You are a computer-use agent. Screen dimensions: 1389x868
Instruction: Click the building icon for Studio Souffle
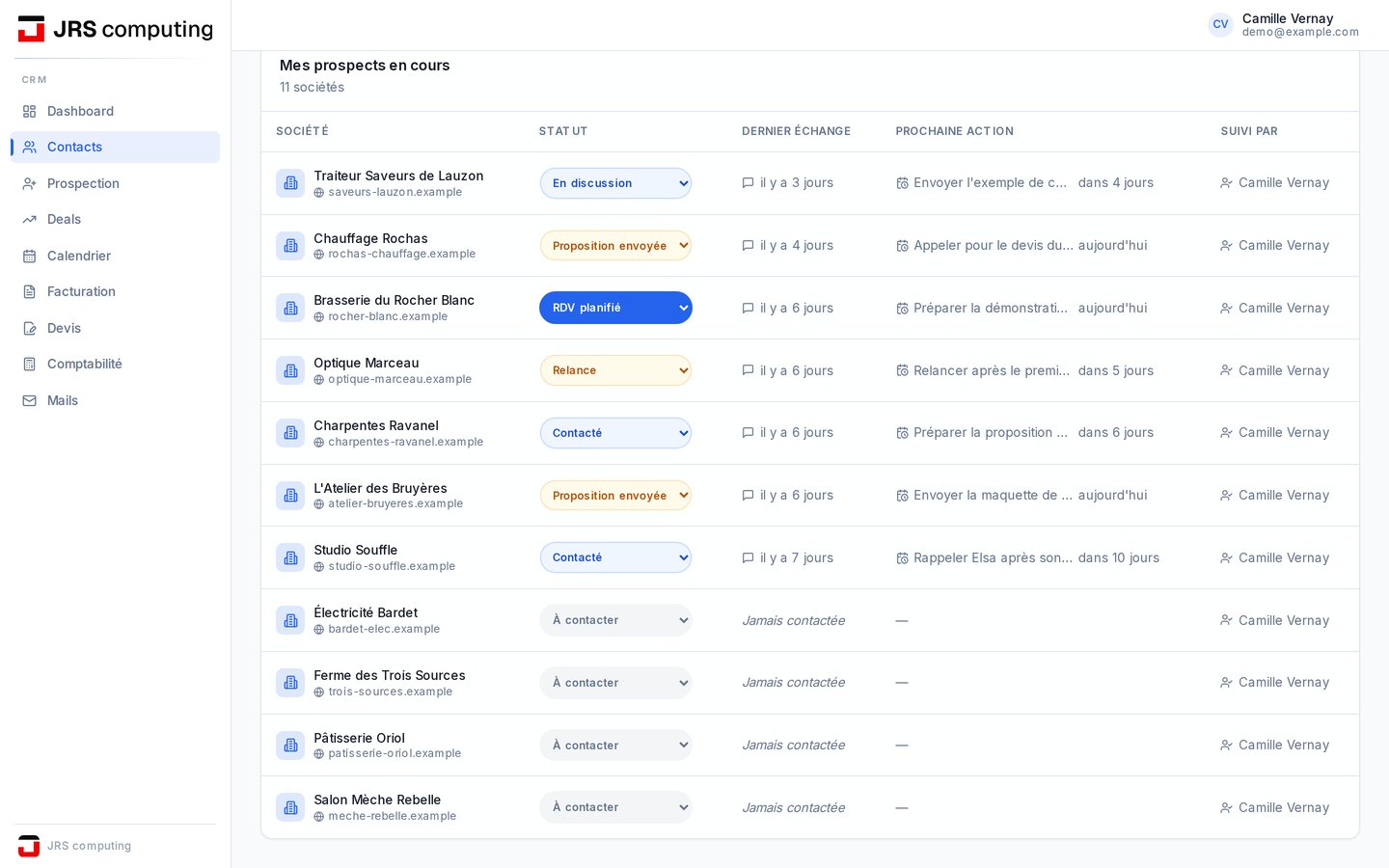point(290,557)
